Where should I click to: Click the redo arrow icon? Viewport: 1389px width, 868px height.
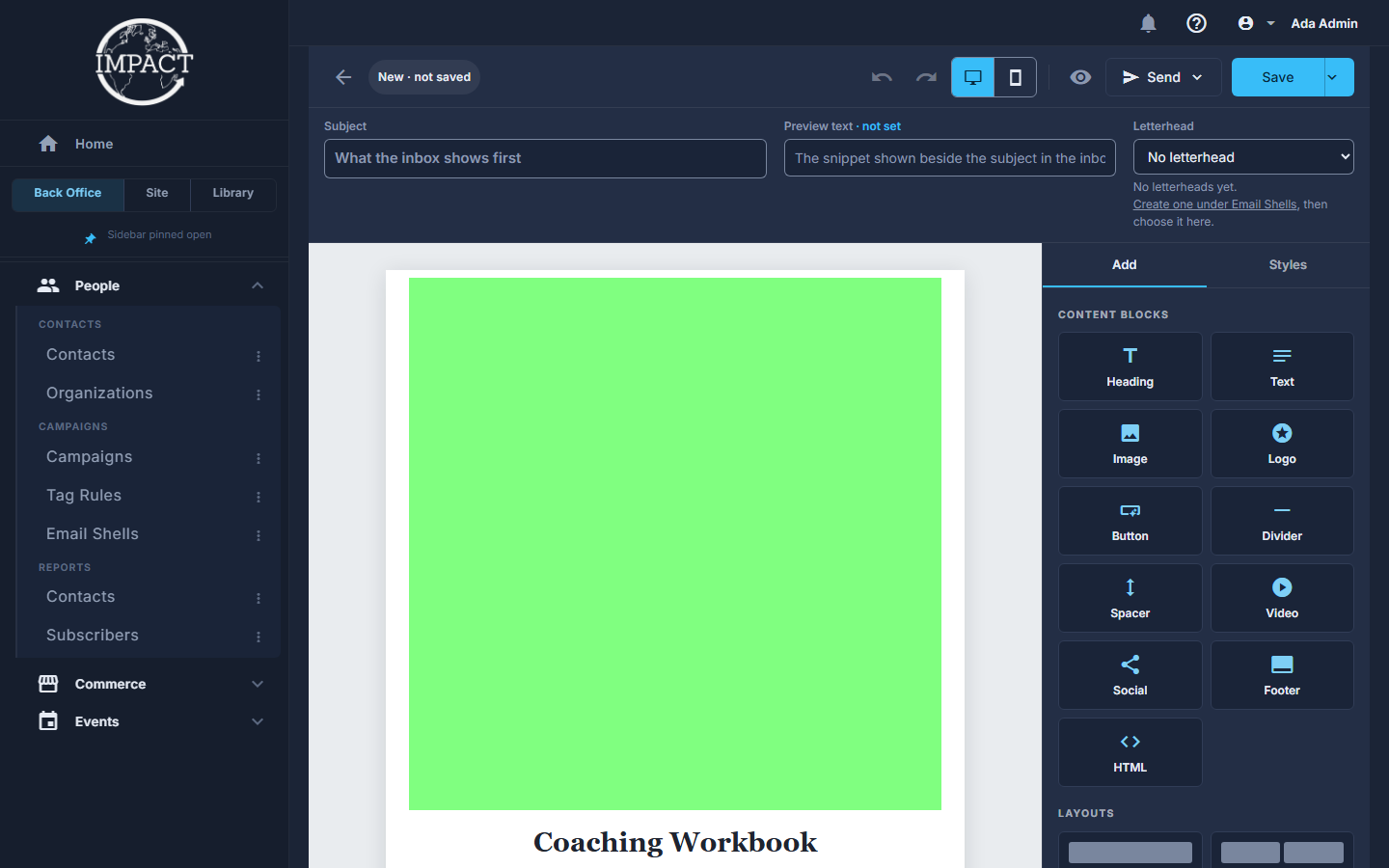[x=926, y=77]
